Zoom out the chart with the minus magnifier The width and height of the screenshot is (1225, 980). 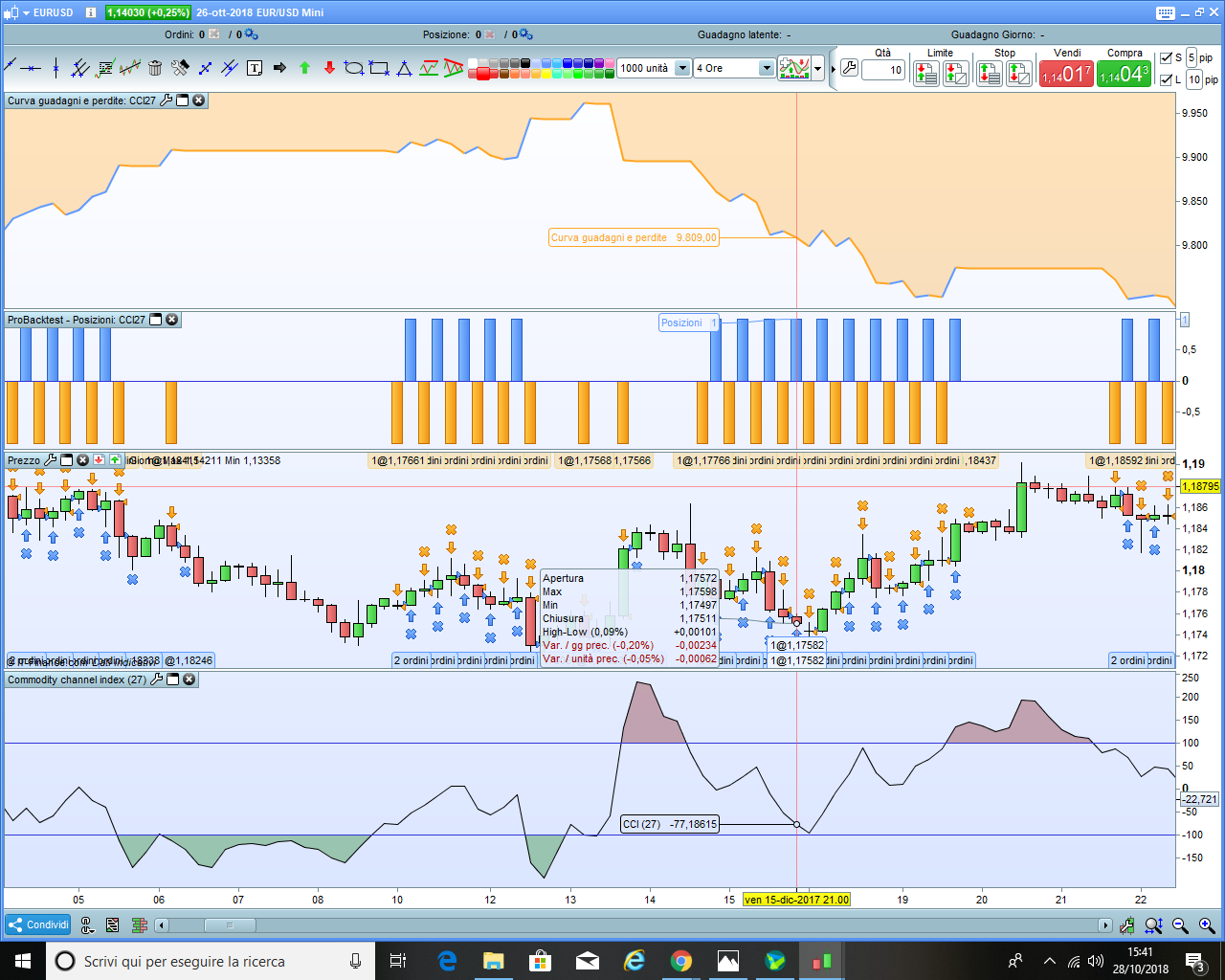tap(1180, 925)
